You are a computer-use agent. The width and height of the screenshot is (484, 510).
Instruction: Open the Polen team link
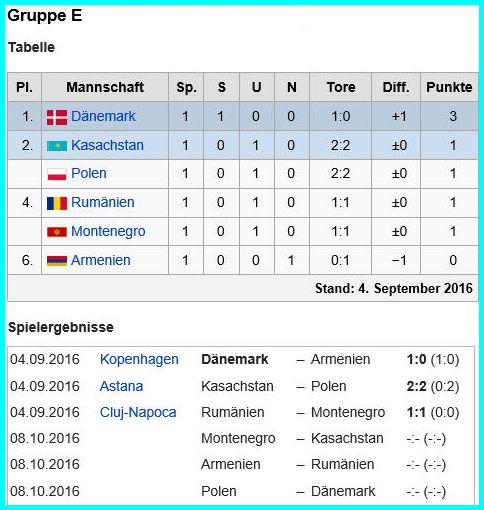[89, 173]
